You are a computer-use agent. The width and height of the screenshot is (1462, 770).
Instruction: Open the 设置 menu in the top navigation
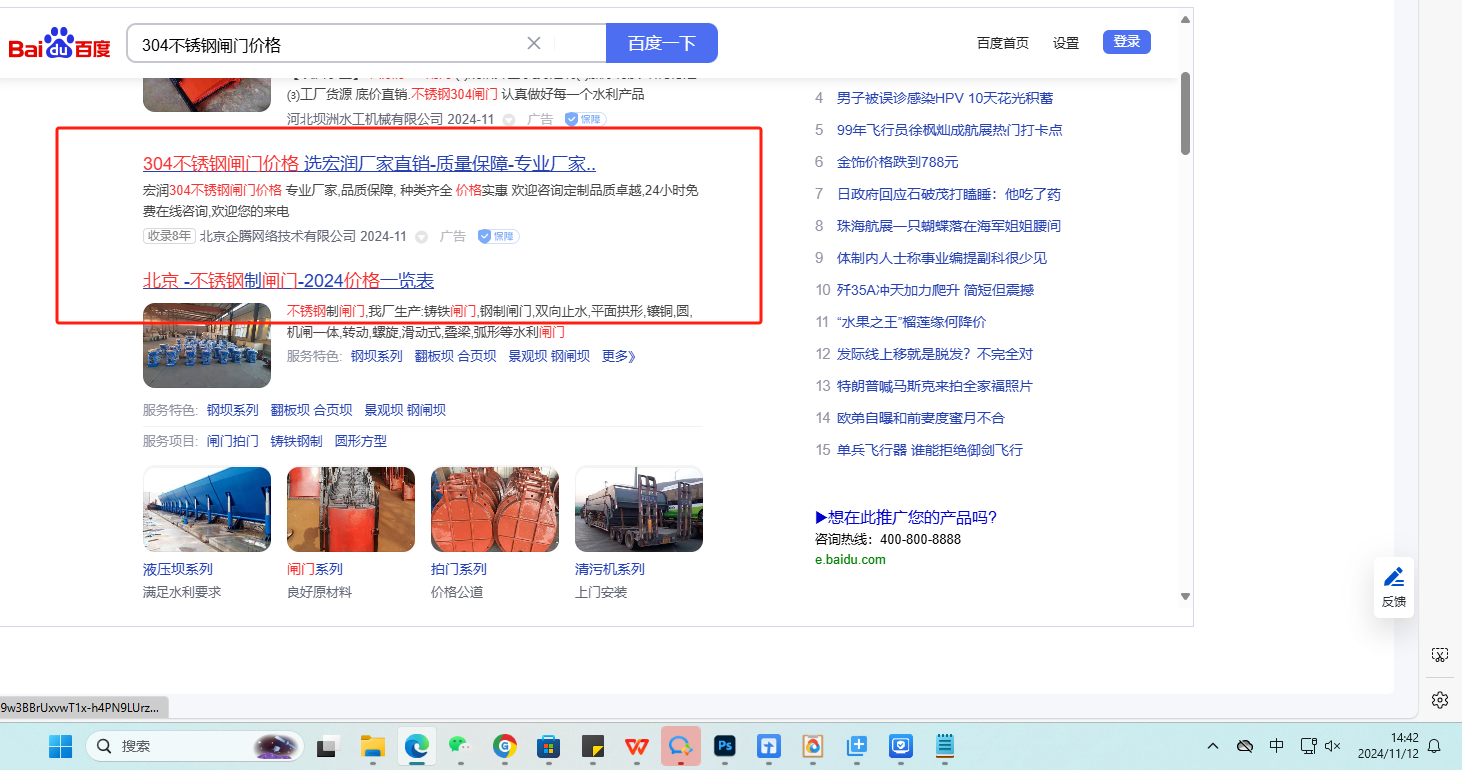(1066, 43)
